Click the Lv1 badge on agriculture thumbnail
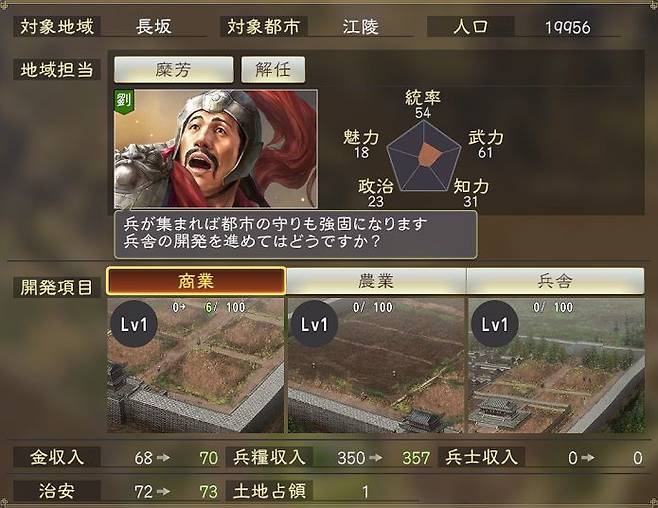658x508 pixels. (x=314, y=324)
